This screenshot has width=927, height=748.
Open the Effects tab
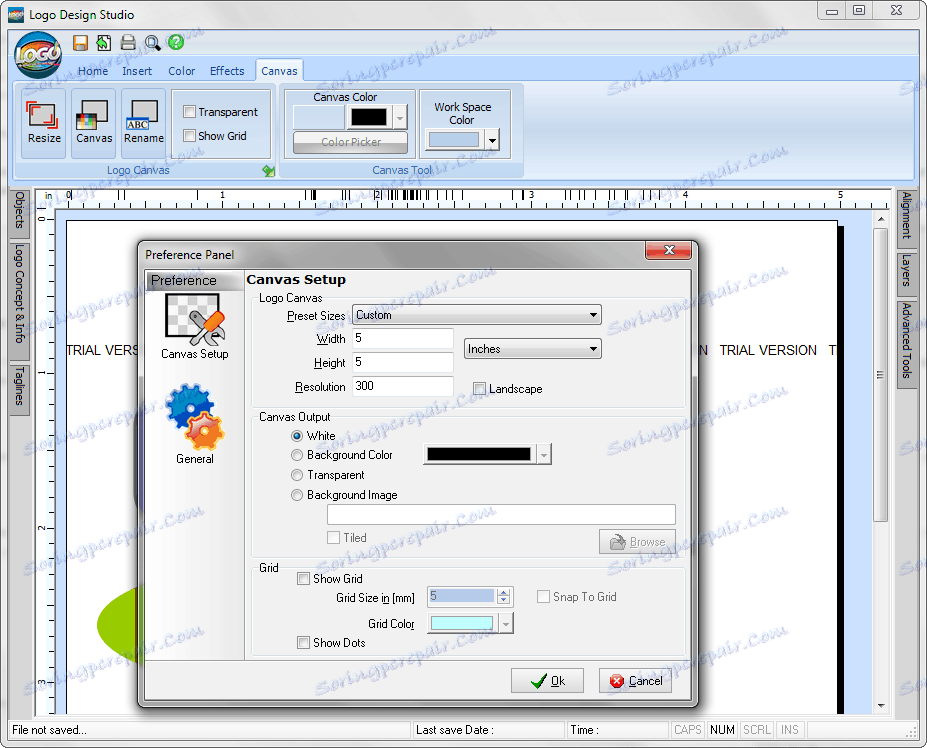click(x=227, y=71)
